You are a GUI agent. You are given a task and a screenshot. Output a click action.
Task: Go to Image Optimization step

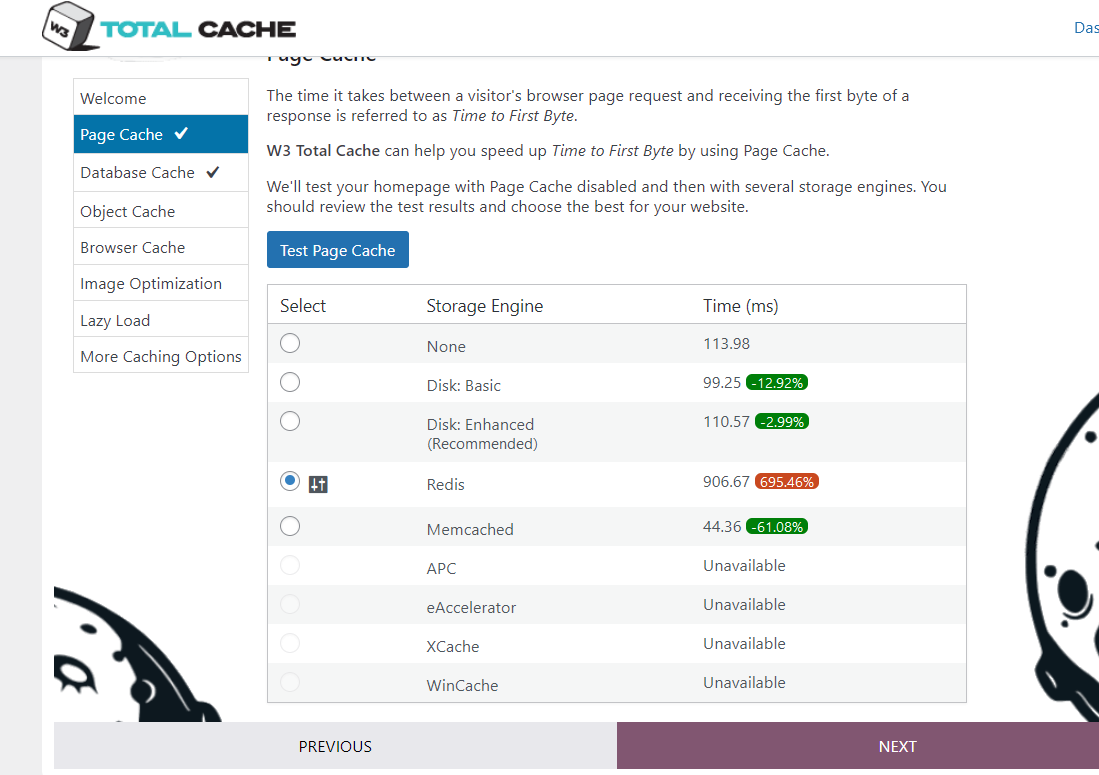pos(161,283)
